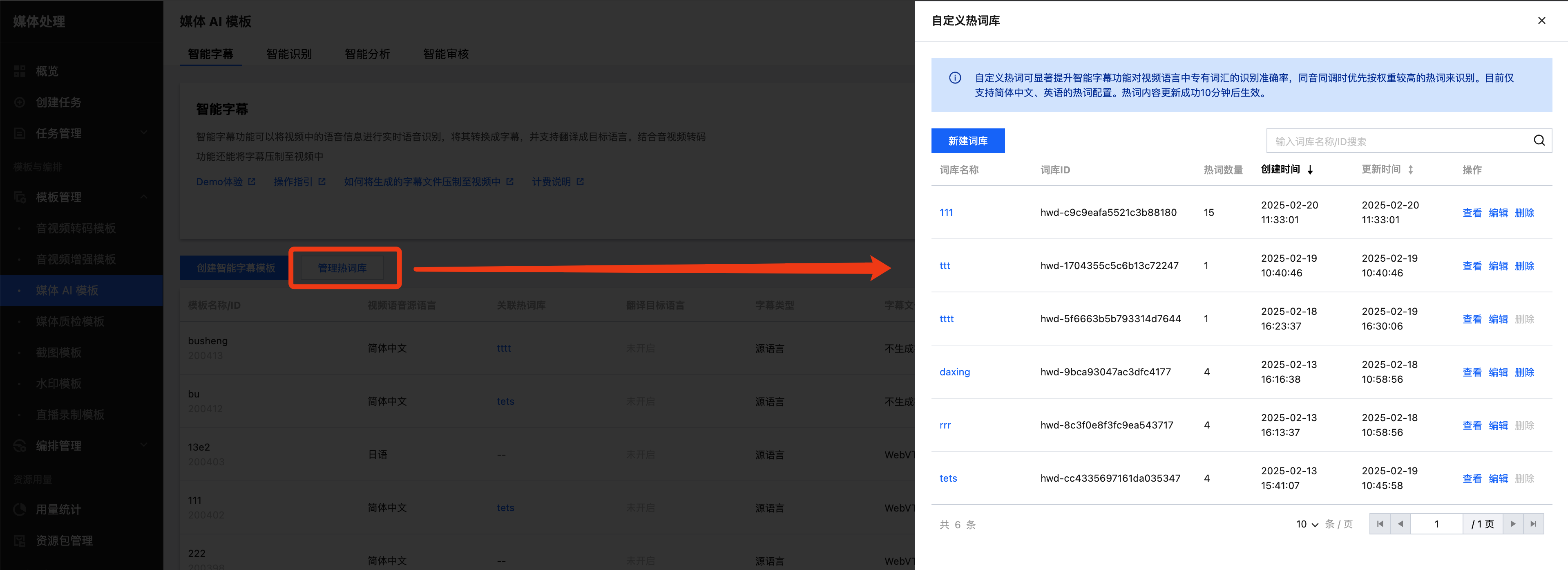Viewport: 1568px width, 570px height.
Task: Sort by 创建时间 arrow icon
Action: click(x=1310, y=170)
